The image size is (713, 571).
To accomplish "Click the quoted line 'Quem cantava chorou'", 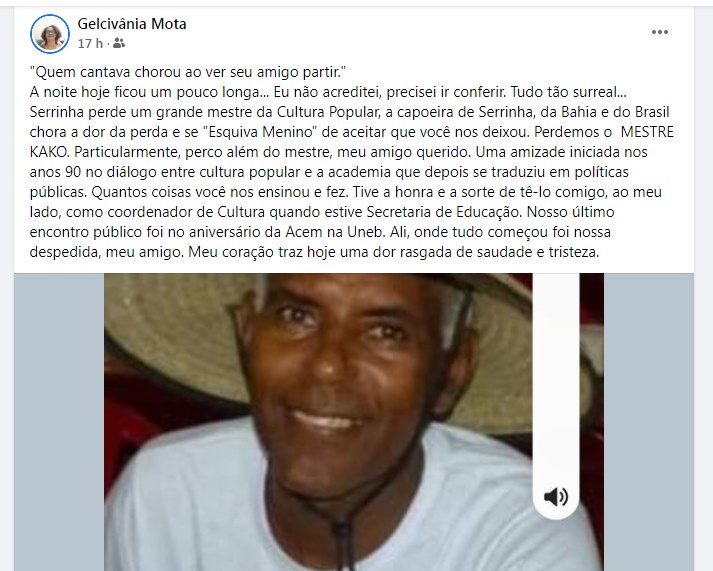I will (x=188, y=72).
